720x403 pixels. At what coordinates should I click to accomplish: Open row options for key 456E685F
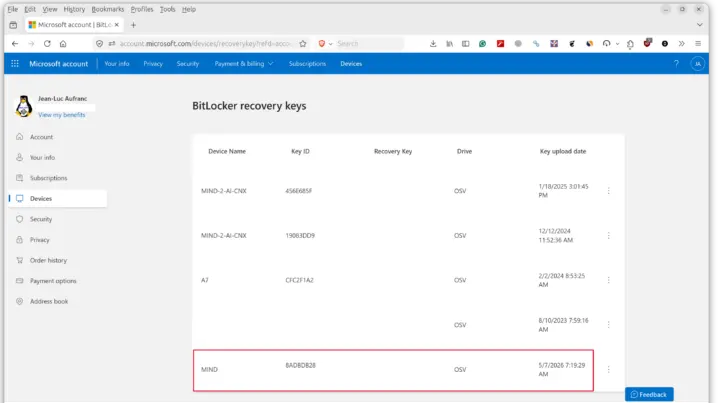[608, 190]
